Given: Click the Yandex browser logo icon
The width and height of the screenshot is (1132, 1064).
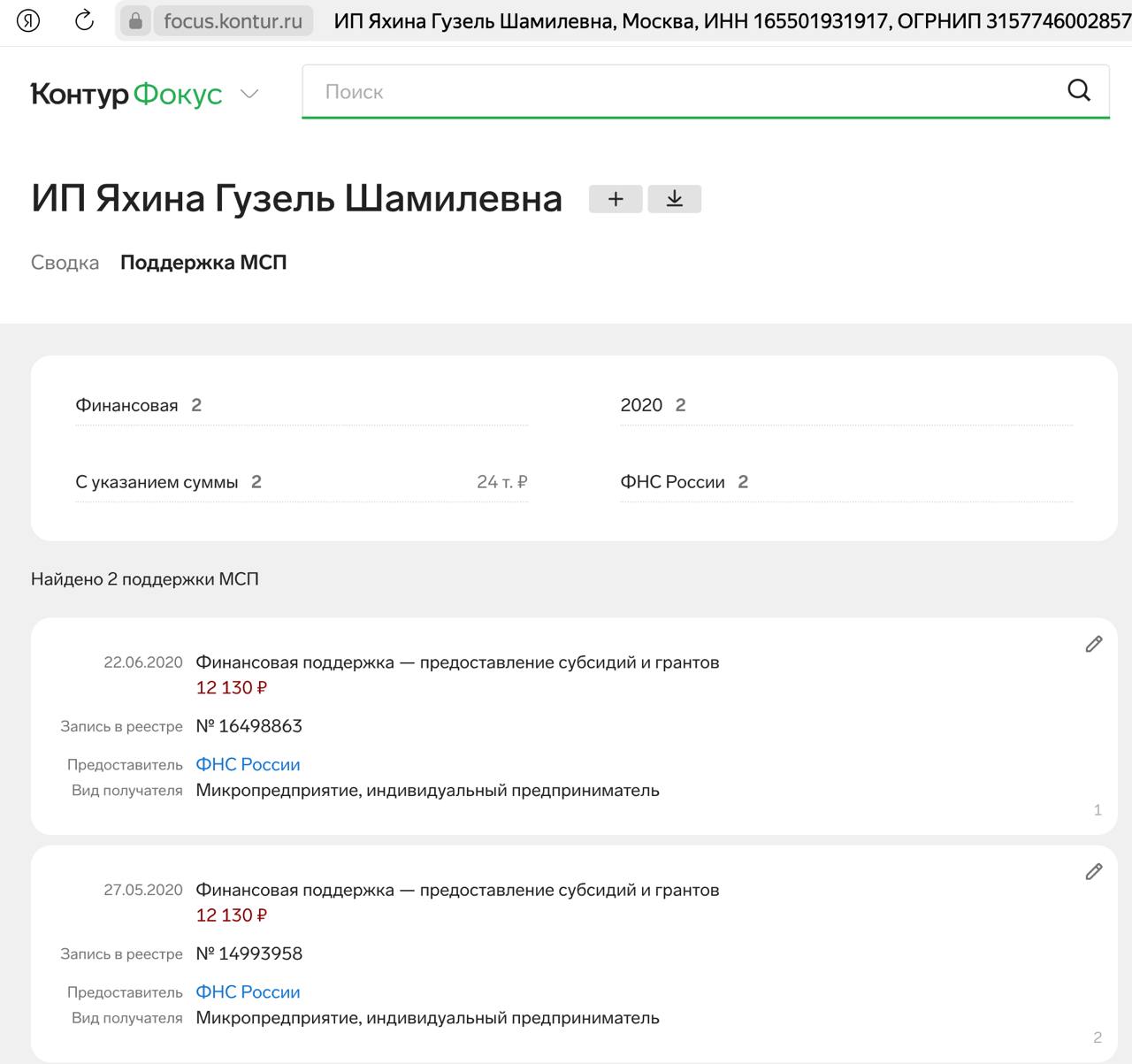Looking at the screenshot, I should (x=28, y=20).
